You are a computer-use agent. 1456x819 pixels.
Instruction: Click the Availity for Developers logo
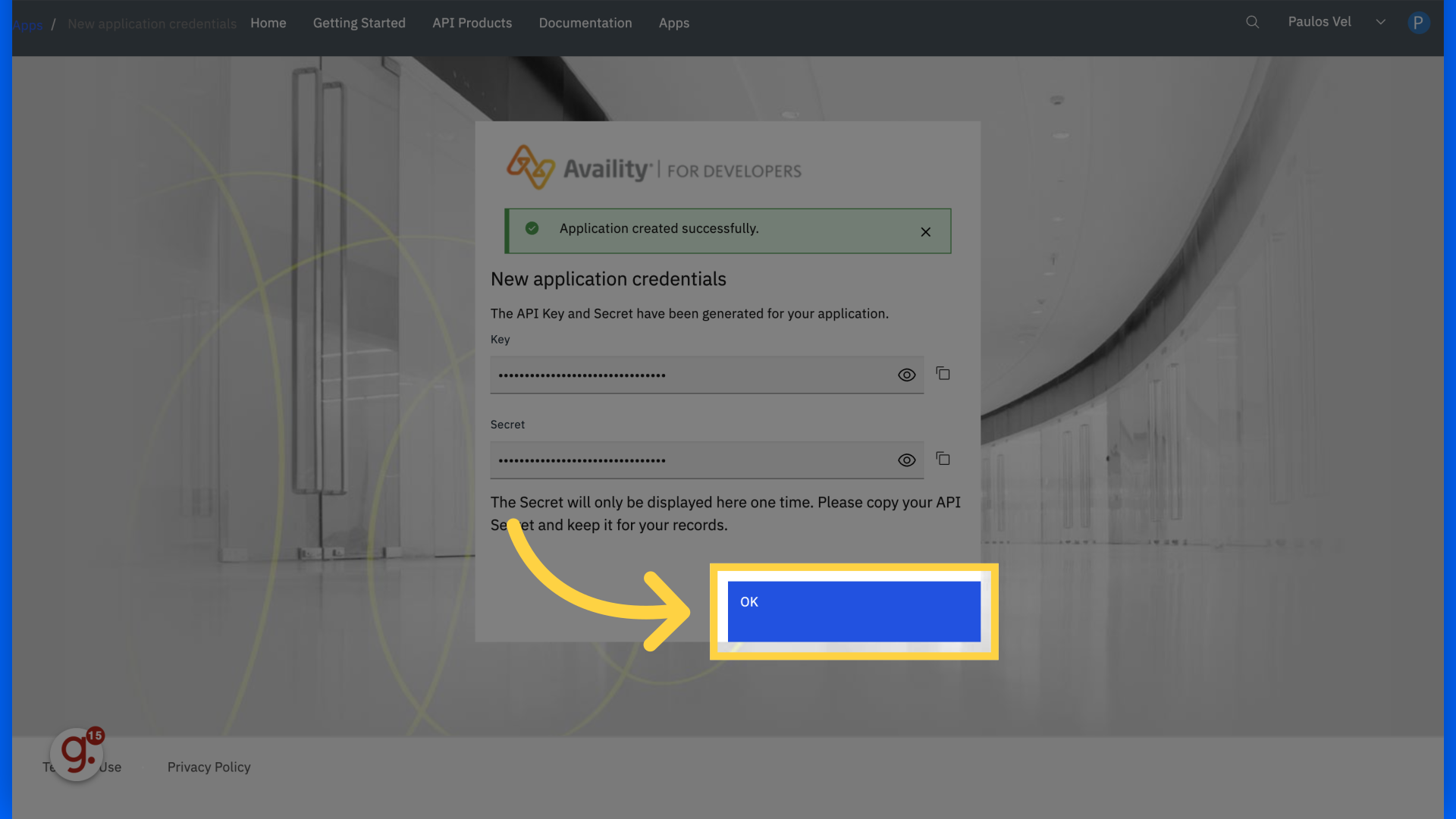[x=653, y=168]
